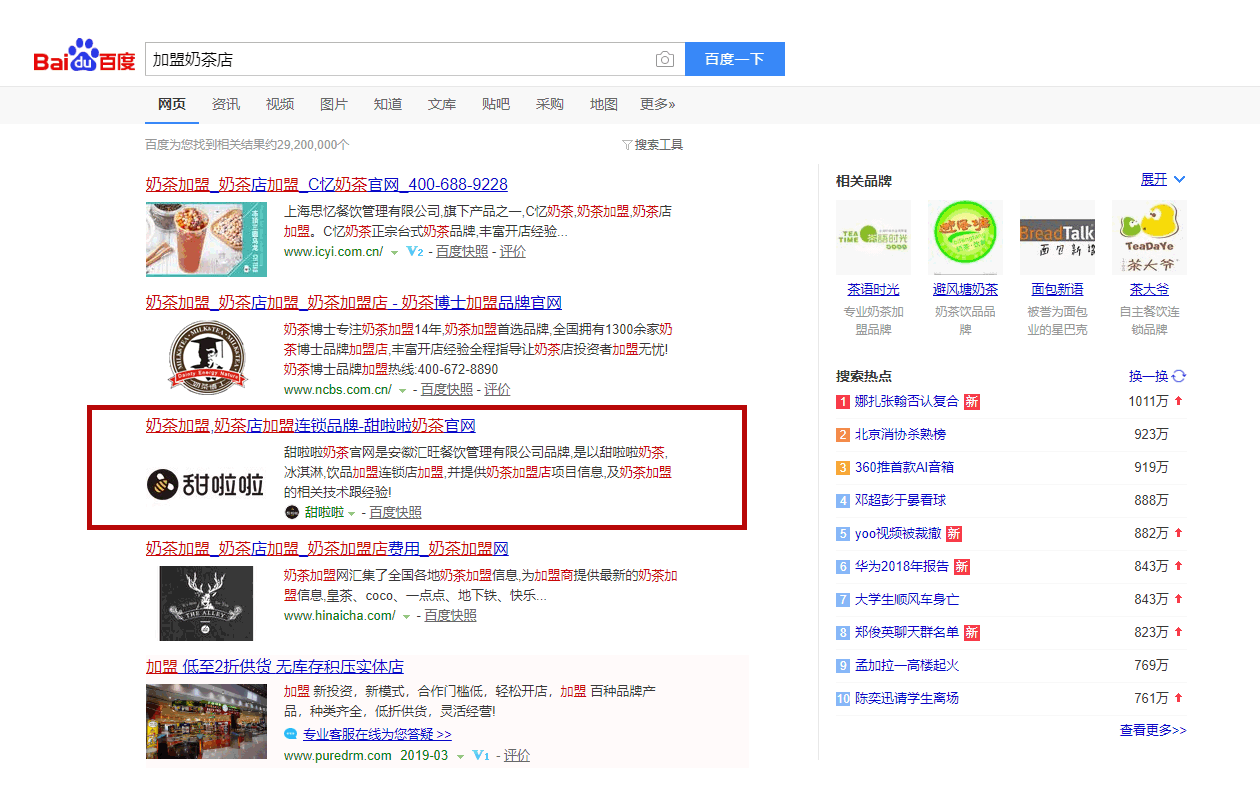1260x809 pixels.
Task: Open the 茶语时光 brand link
Action: [x=874, y=290]
